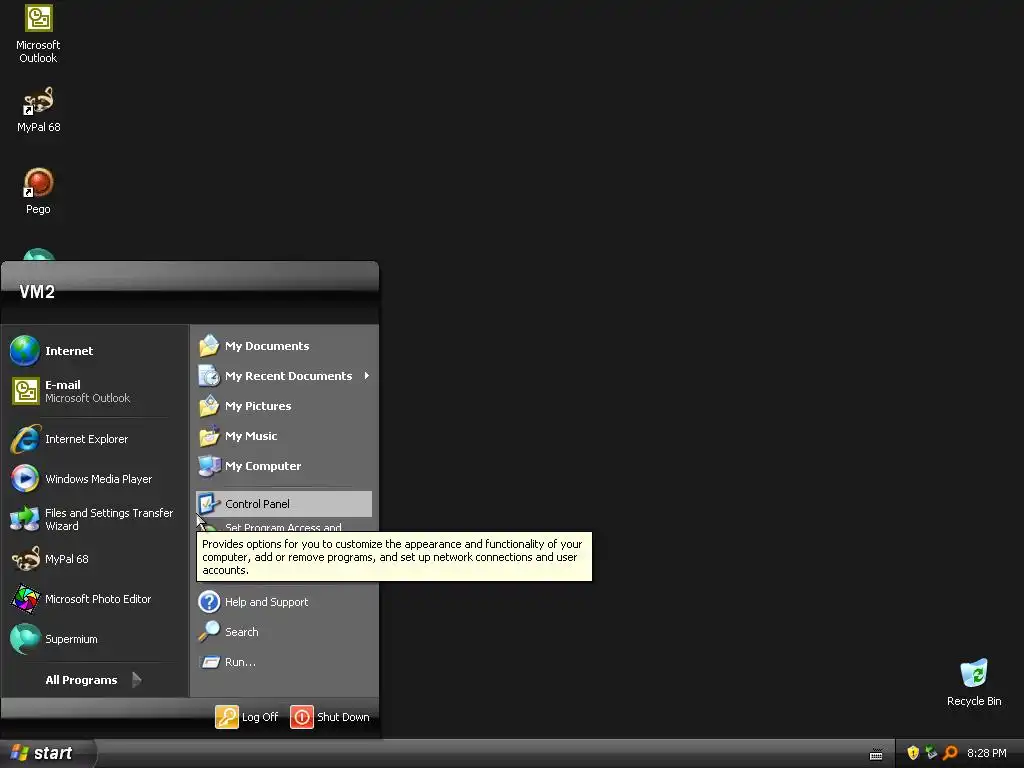
Task: Click the Shut Down button
Action: click(x=330, y=716)
